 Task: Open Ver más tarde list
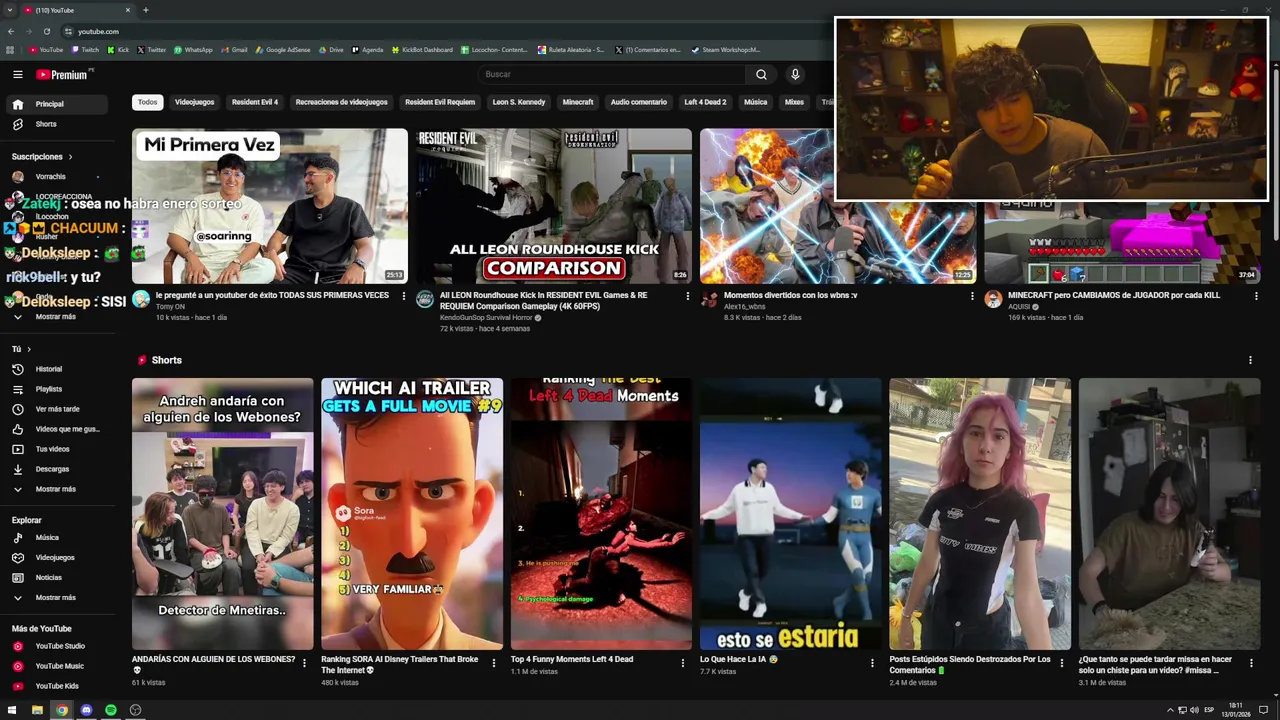(x=60, y=409)
